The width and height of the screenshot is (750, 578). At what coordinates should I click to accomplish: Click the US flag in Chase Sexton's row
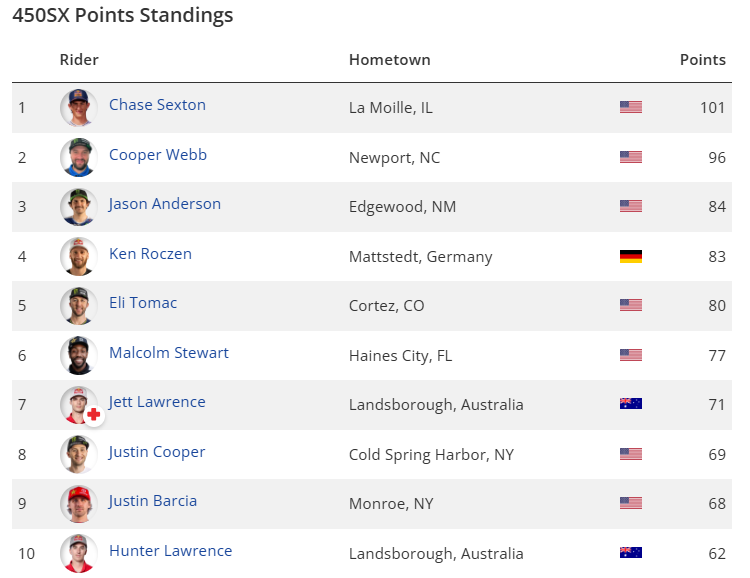[x=630, y=107]
